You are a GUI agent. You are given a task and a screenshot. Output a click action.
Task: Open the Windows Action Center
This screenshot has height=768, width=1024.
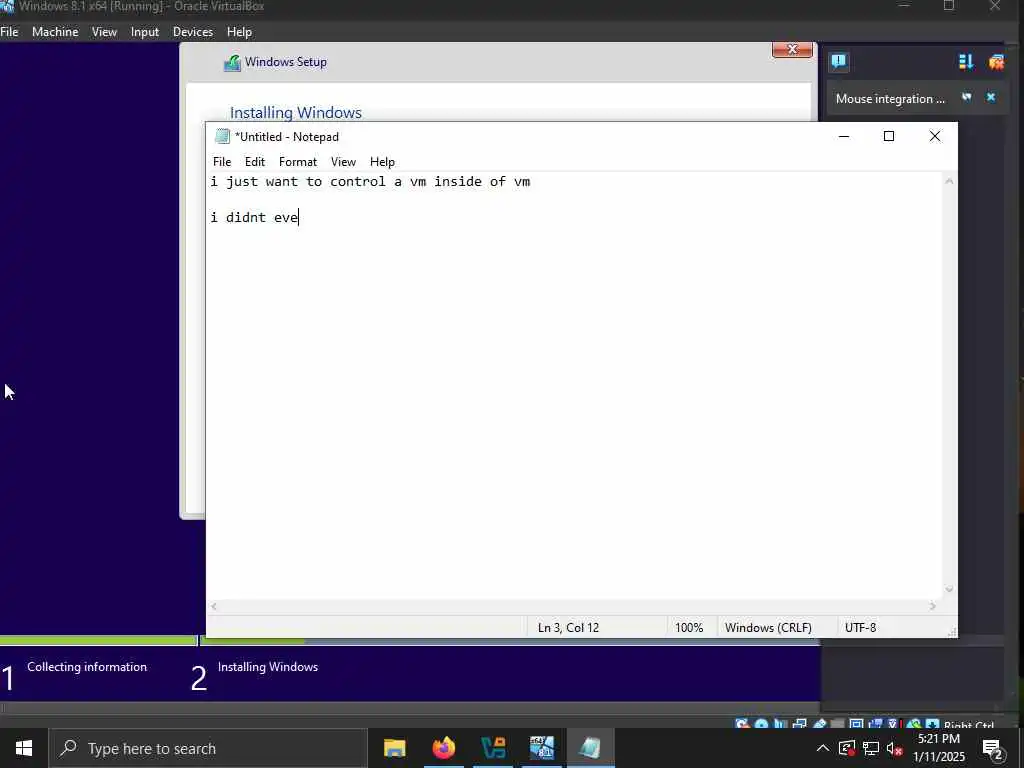tap(992, 749)
